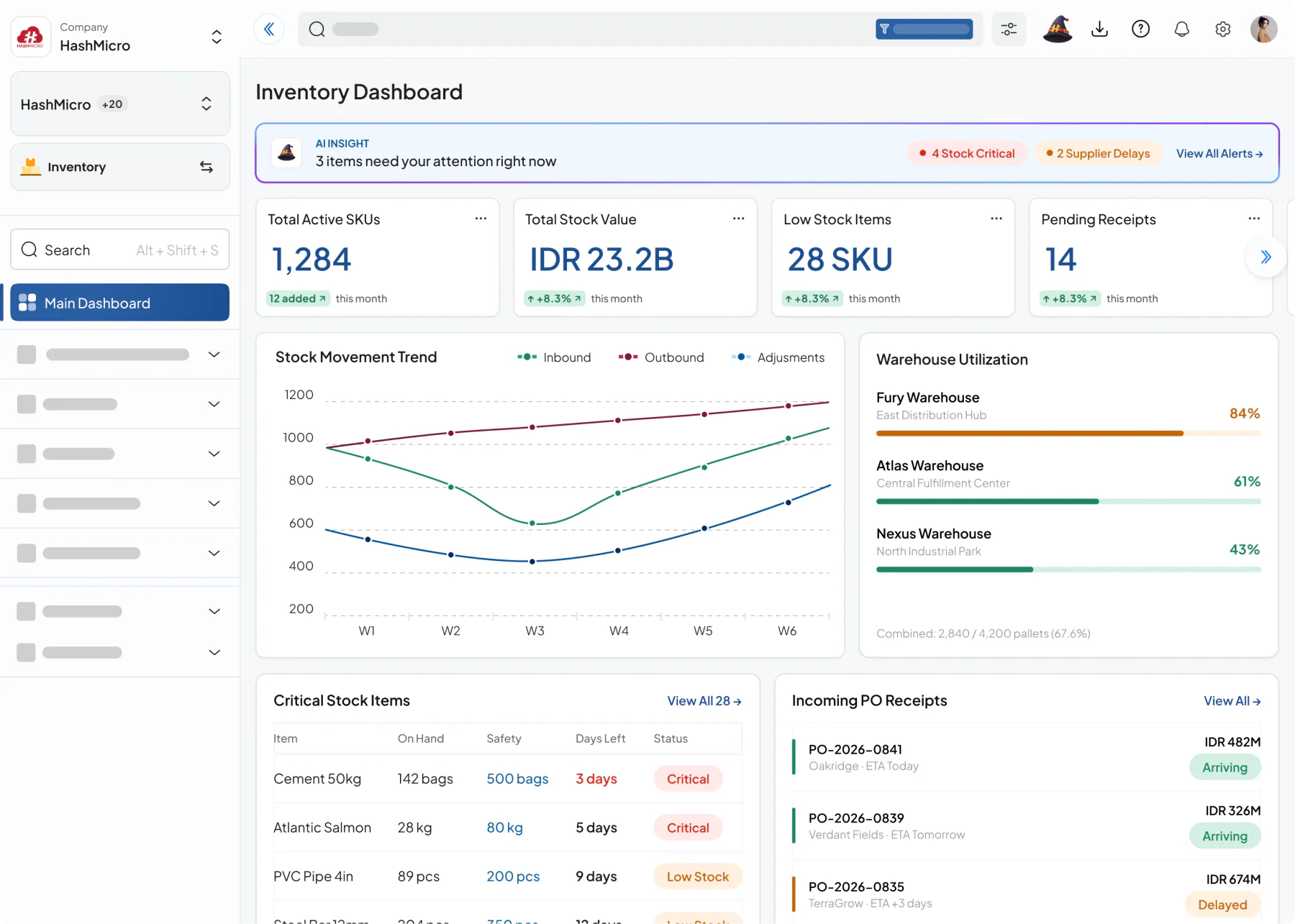
Task: Show next KPI cards with right chevron
Action: pyautogui.click(x=1266, y=257)
